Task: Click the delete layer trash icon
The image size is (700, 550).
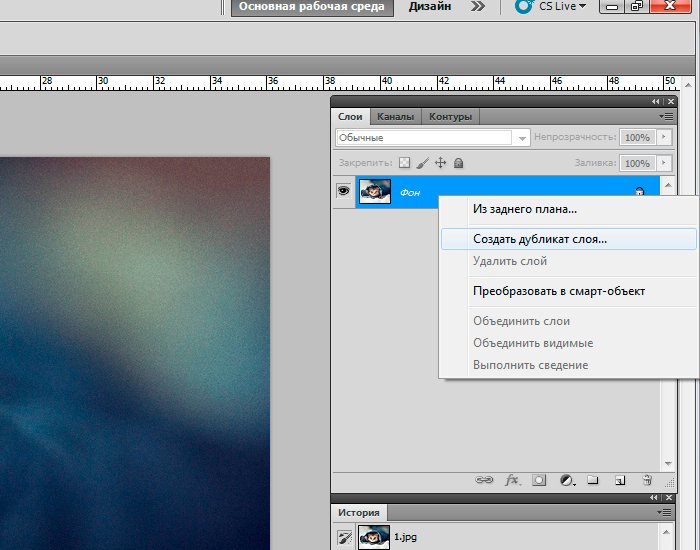Action: coord(647,480)
